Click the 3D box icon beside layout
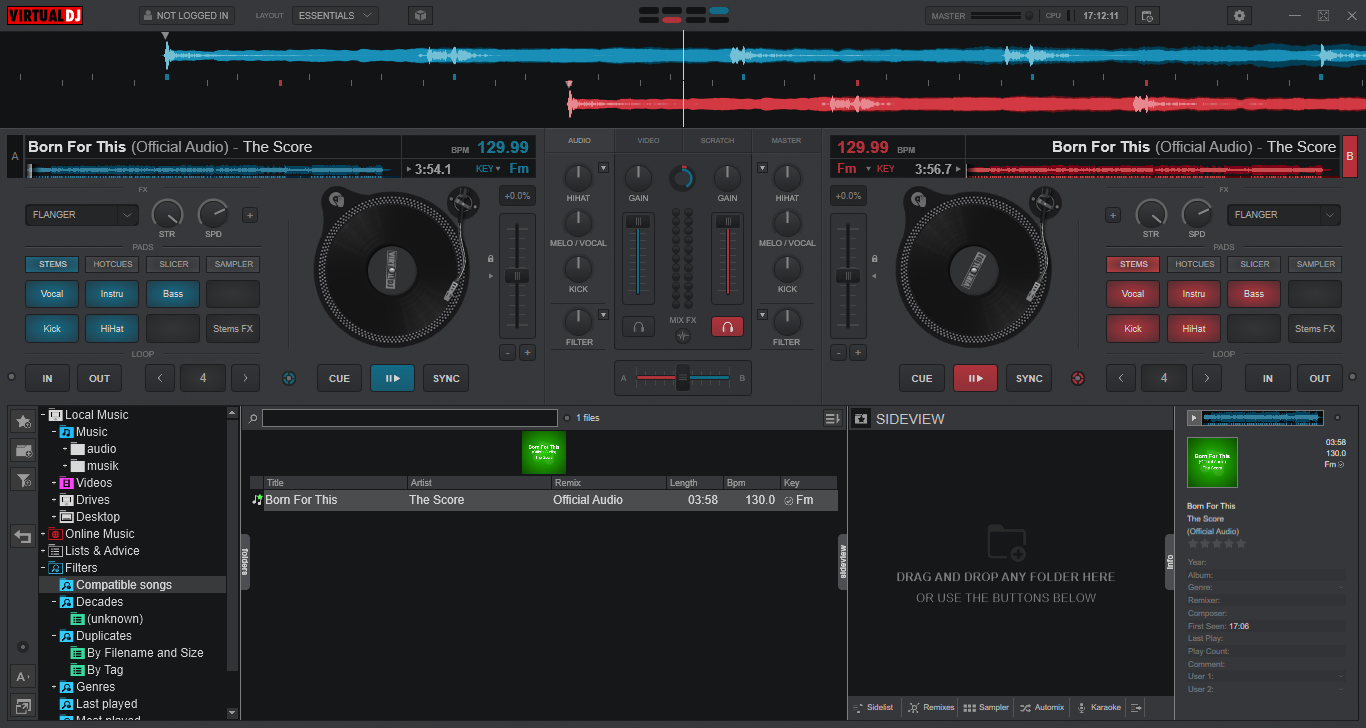Screen dimensions: 1366x728 (x=421, y=15)
